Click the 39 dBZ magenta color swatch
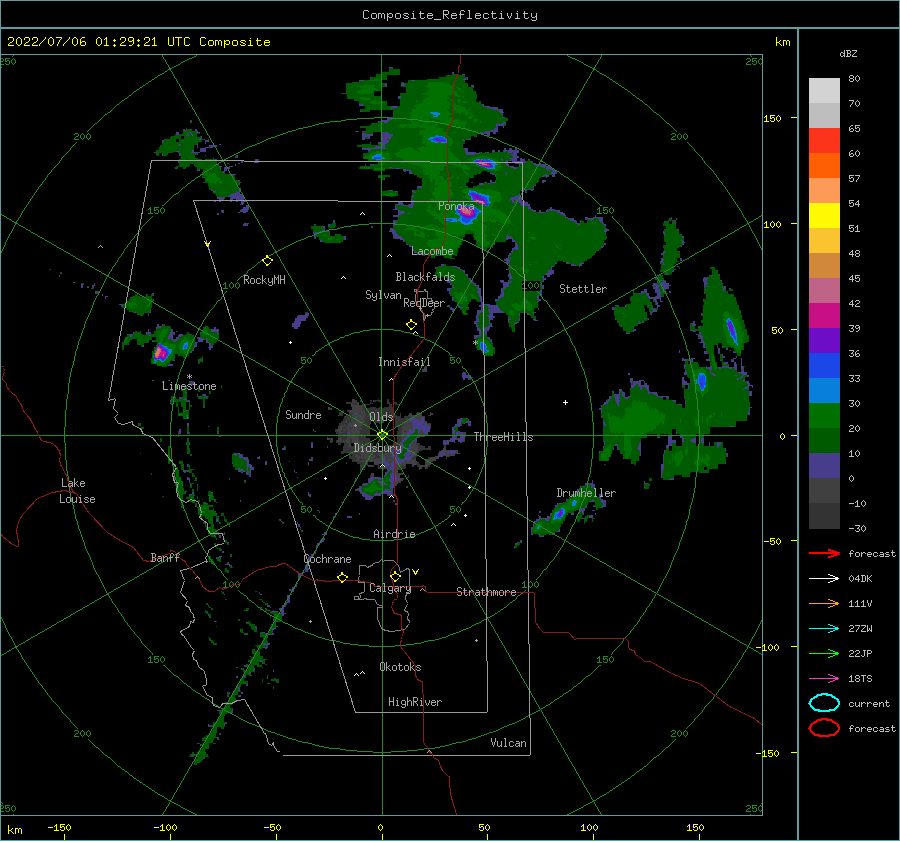900x841 pixels. (824, 316)
